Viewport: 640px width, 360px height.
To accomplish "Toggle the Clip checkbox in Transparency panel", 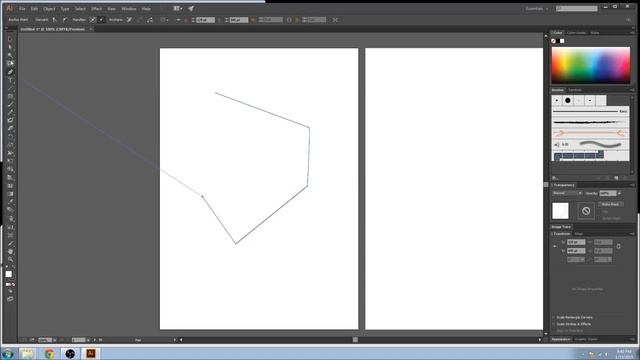I will [601, 212].
